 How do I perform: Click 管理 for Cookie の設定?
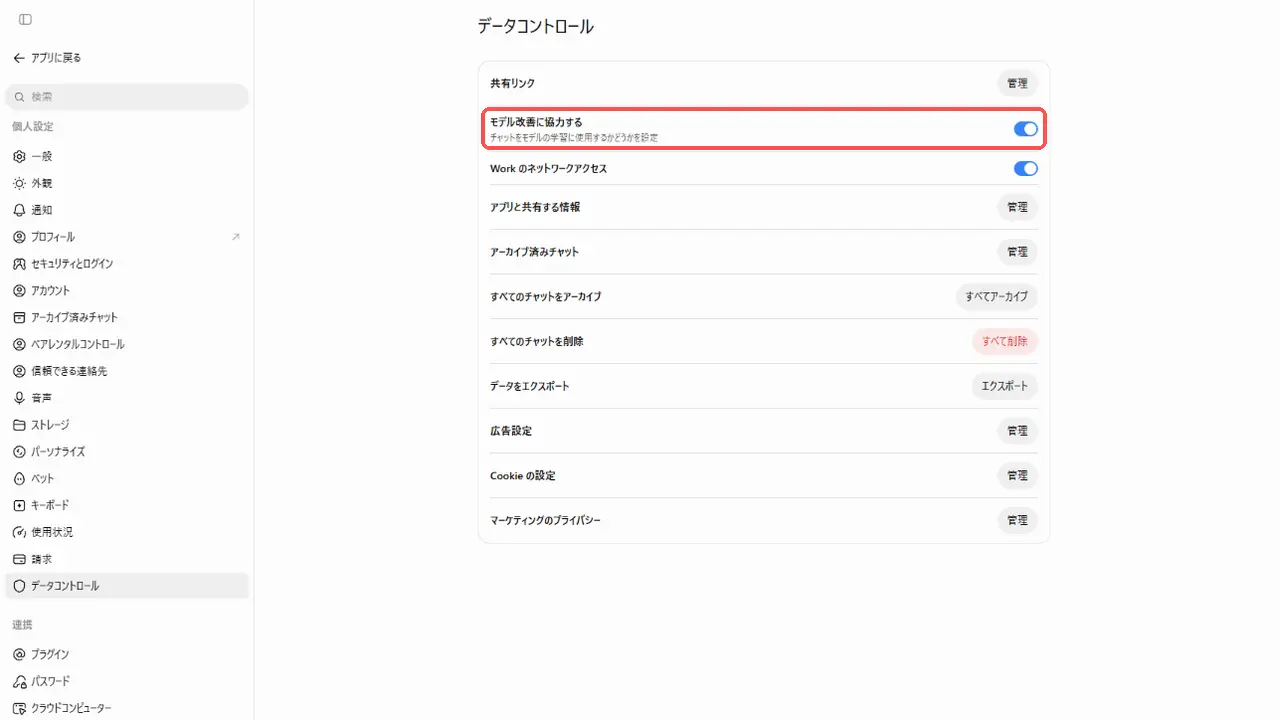pos(1017,476)
